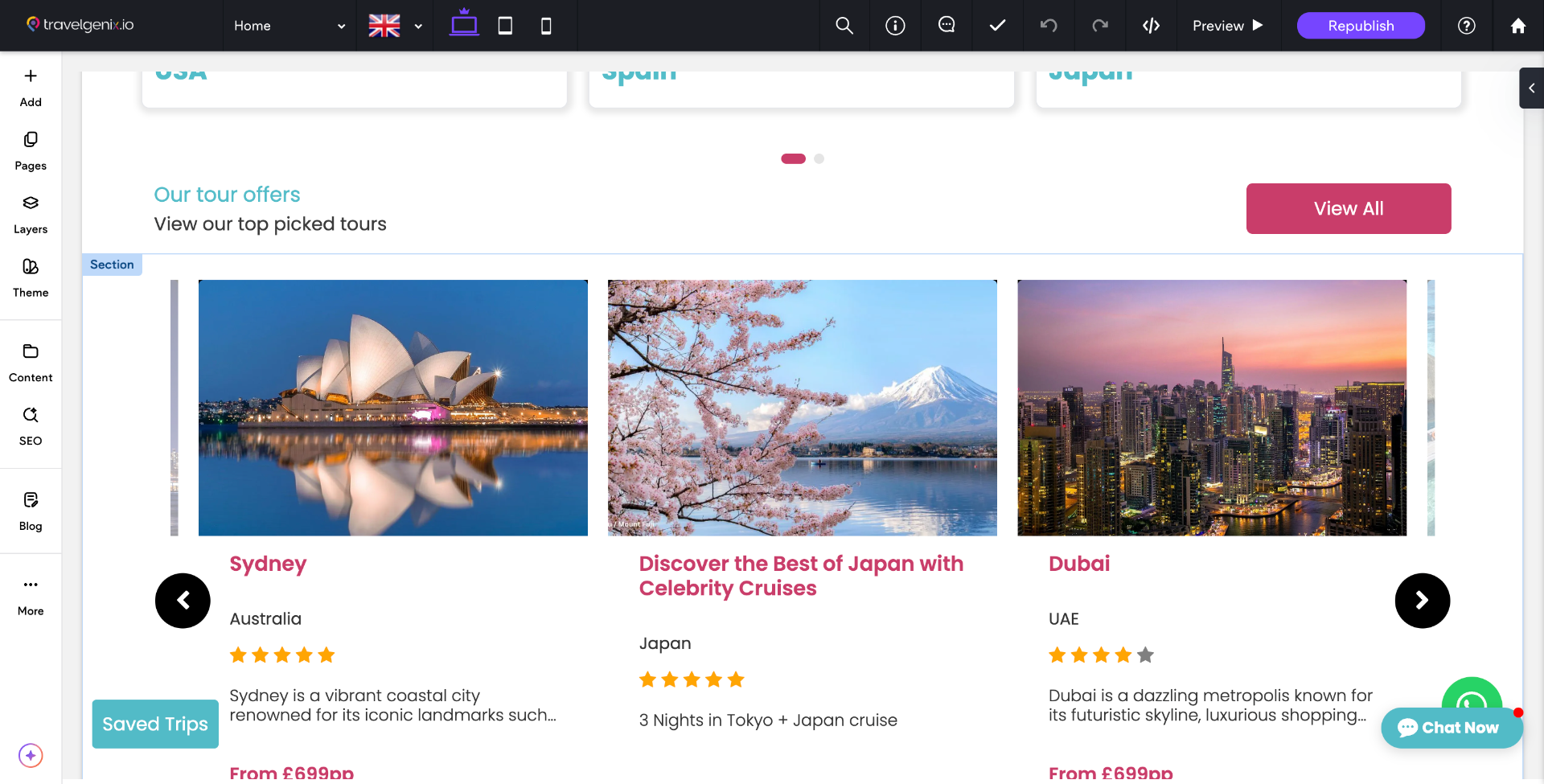Switch to tablet preview mode
Viewport: 1544px width, 784px height.
(505, 25)
